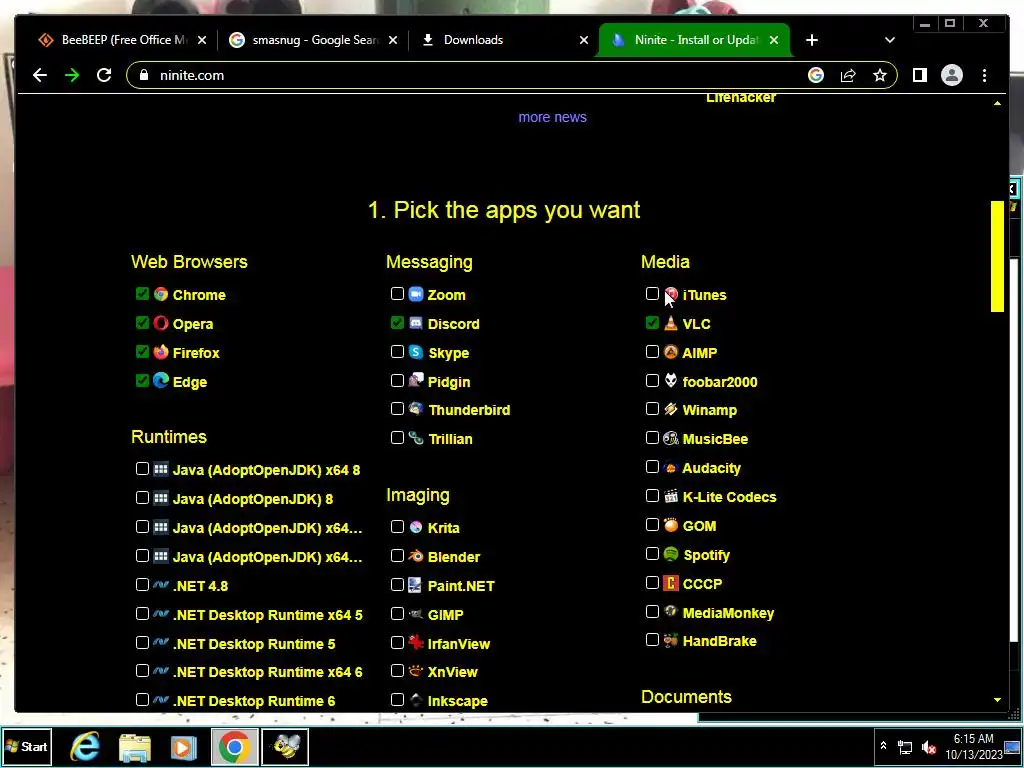
Task: Check the Java (AdoptOpenJDK) x64 8 checkbox
Action: [x=142, y=469]
